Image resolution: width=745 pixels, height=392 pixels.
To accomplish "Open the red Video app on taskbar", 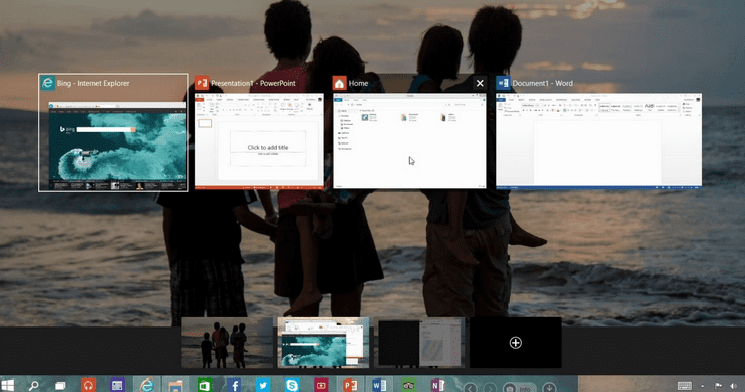I will 321,385.
